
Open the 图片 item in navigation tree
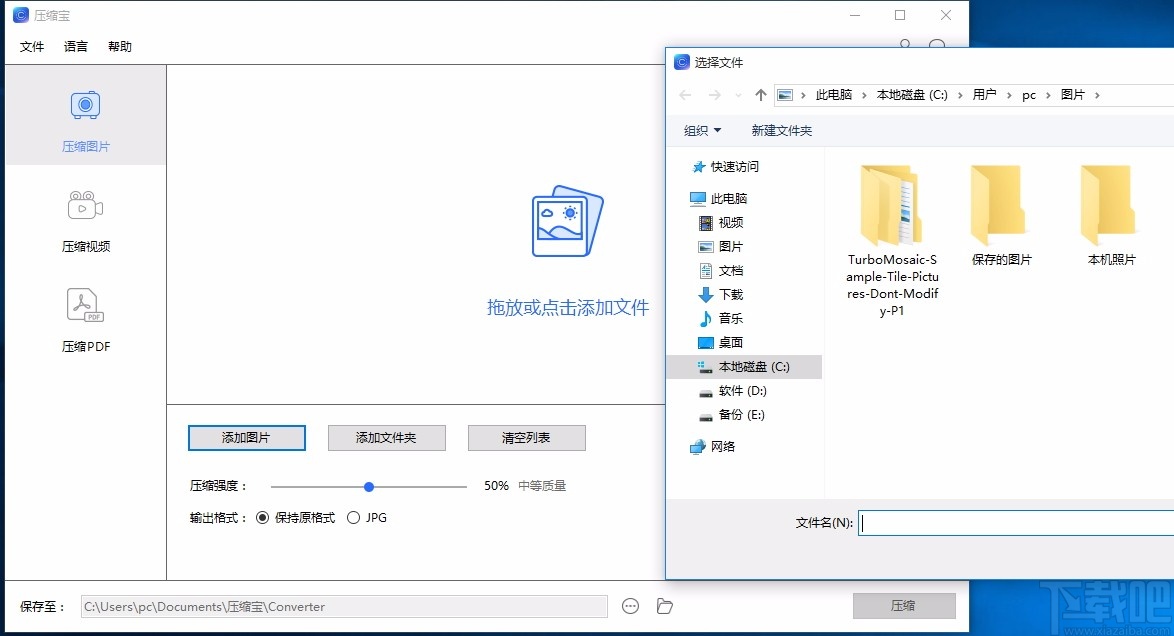point(721,246)
